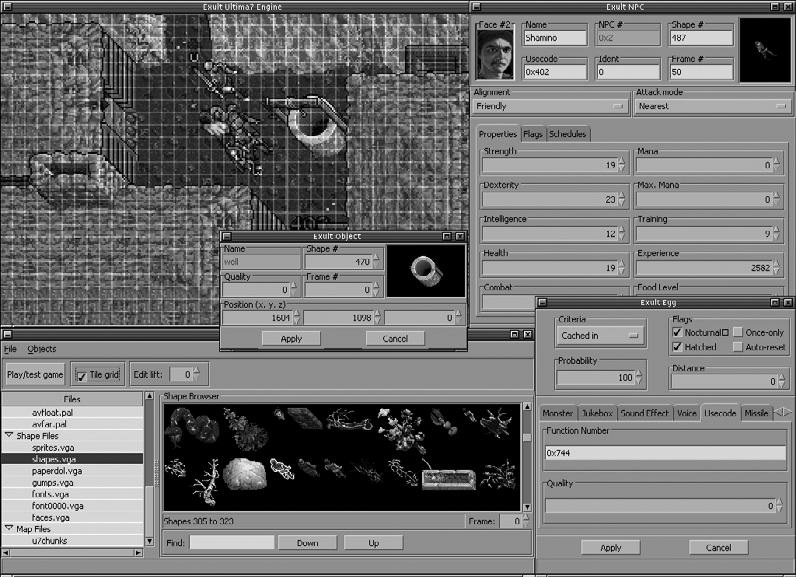Switch to the Schedules tab

pyautogui.click(x=568, y=134)
